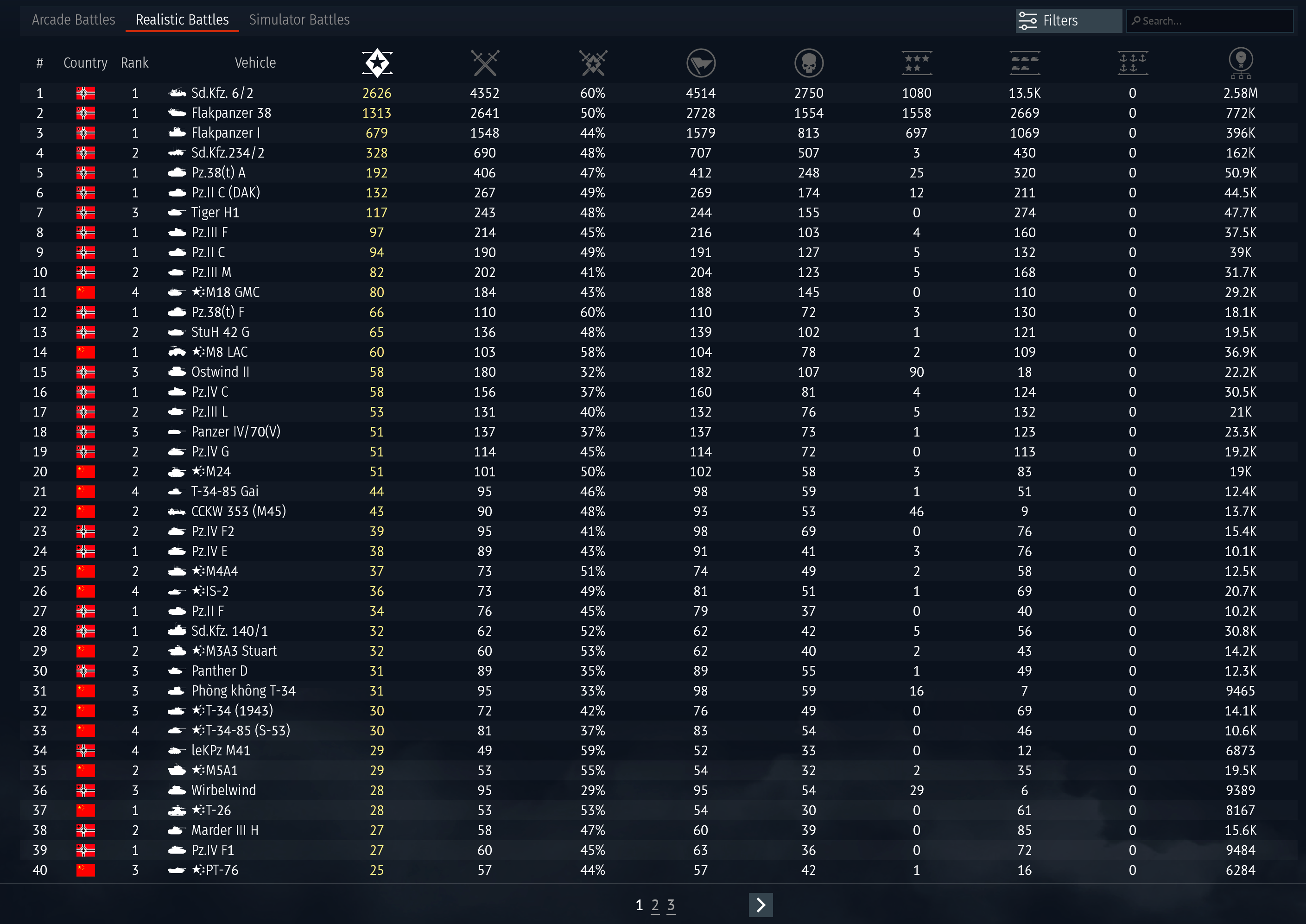Sort by score medal icon column
Screen dimensions: 1306x924
pos(1241,63)
